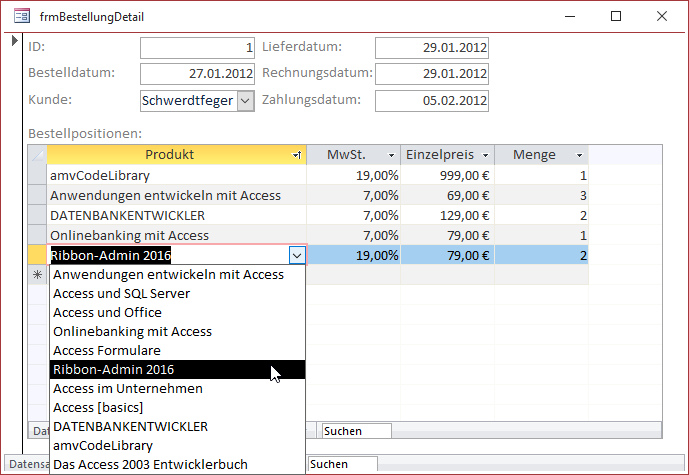
Task: Click the select-all corner of the subform datasheet
Action: click(37, 155)
